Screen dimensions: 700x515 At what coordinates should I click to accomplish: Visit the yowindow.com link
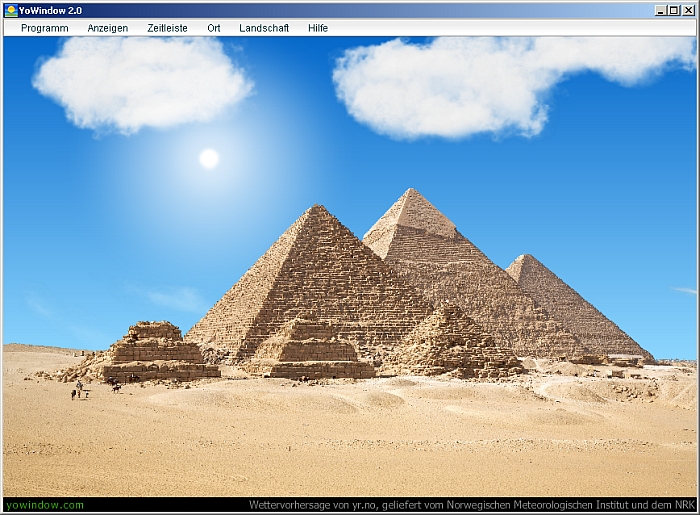point(45,505)
